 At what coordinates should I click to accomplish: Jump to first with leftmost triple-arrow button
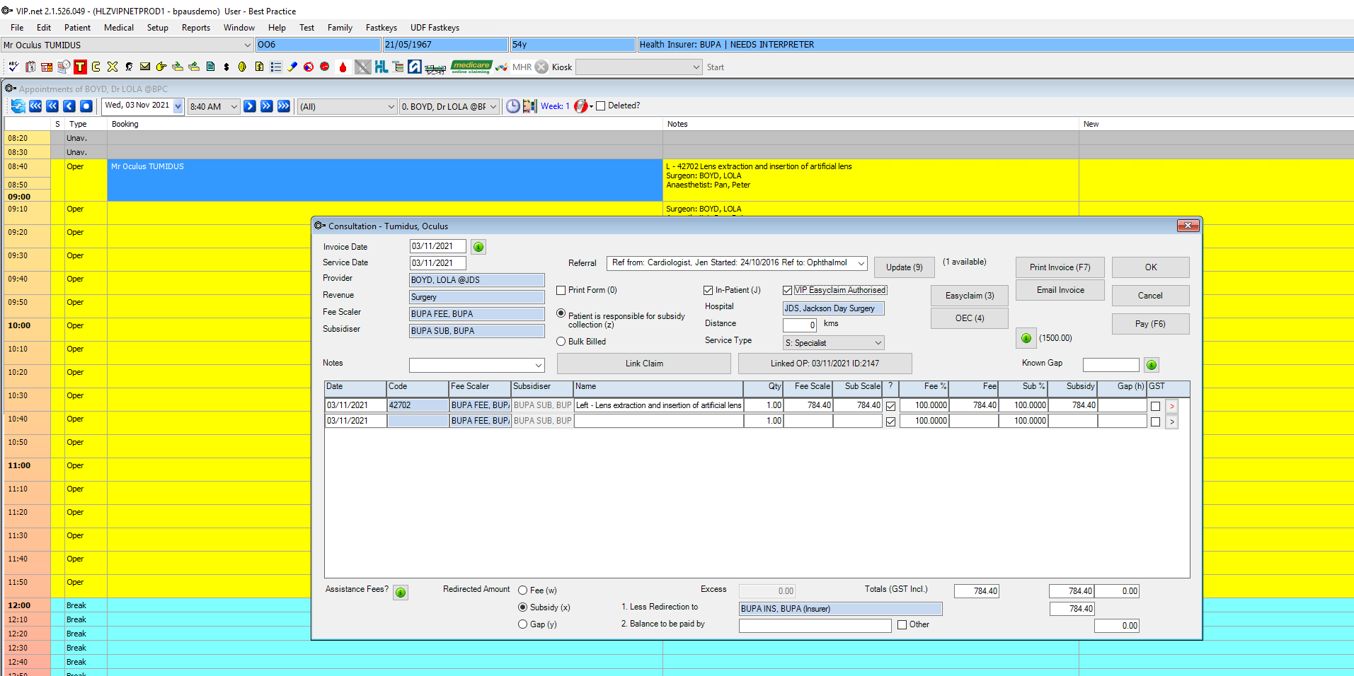click(35, 106)
